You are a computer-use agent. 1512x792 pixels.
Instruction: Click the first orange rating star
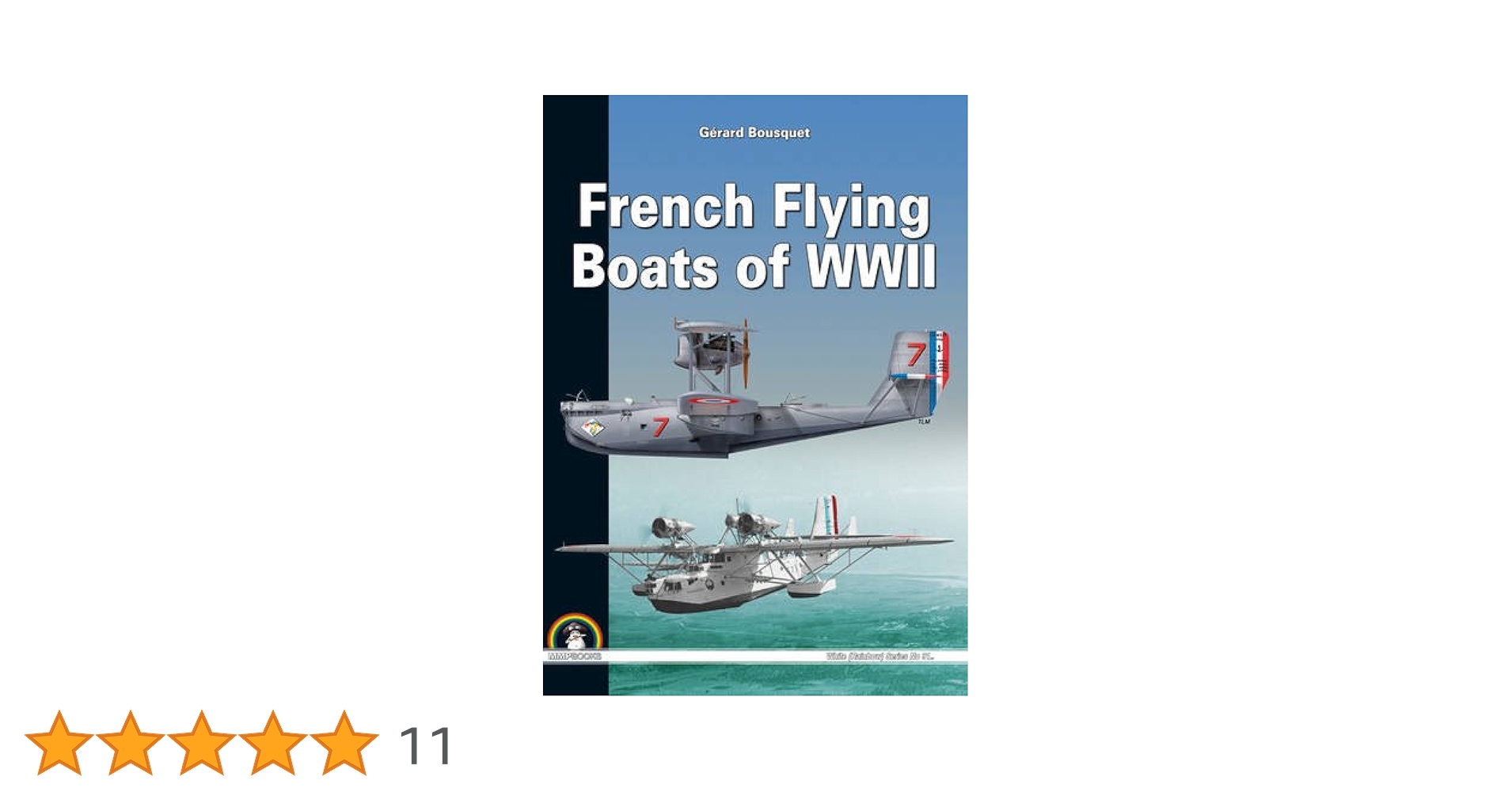(59, 743)
